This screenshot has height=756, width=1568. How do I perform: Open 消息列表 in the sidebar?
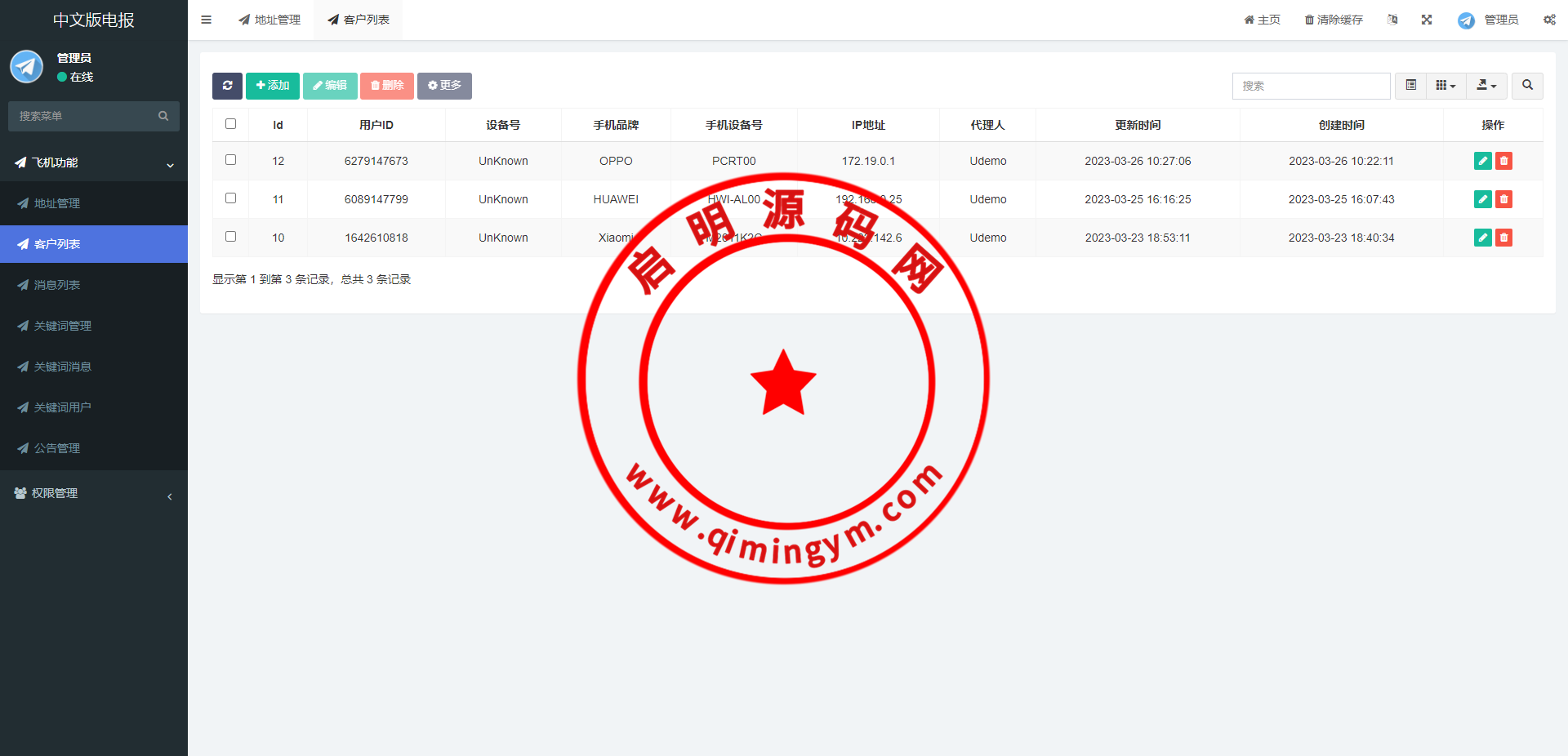(x=57, y=285)
